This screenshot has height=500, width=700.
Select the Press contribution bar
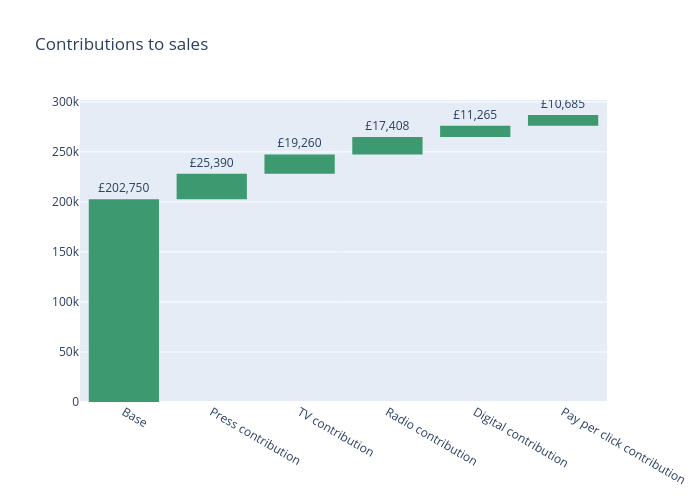point(211,186)
